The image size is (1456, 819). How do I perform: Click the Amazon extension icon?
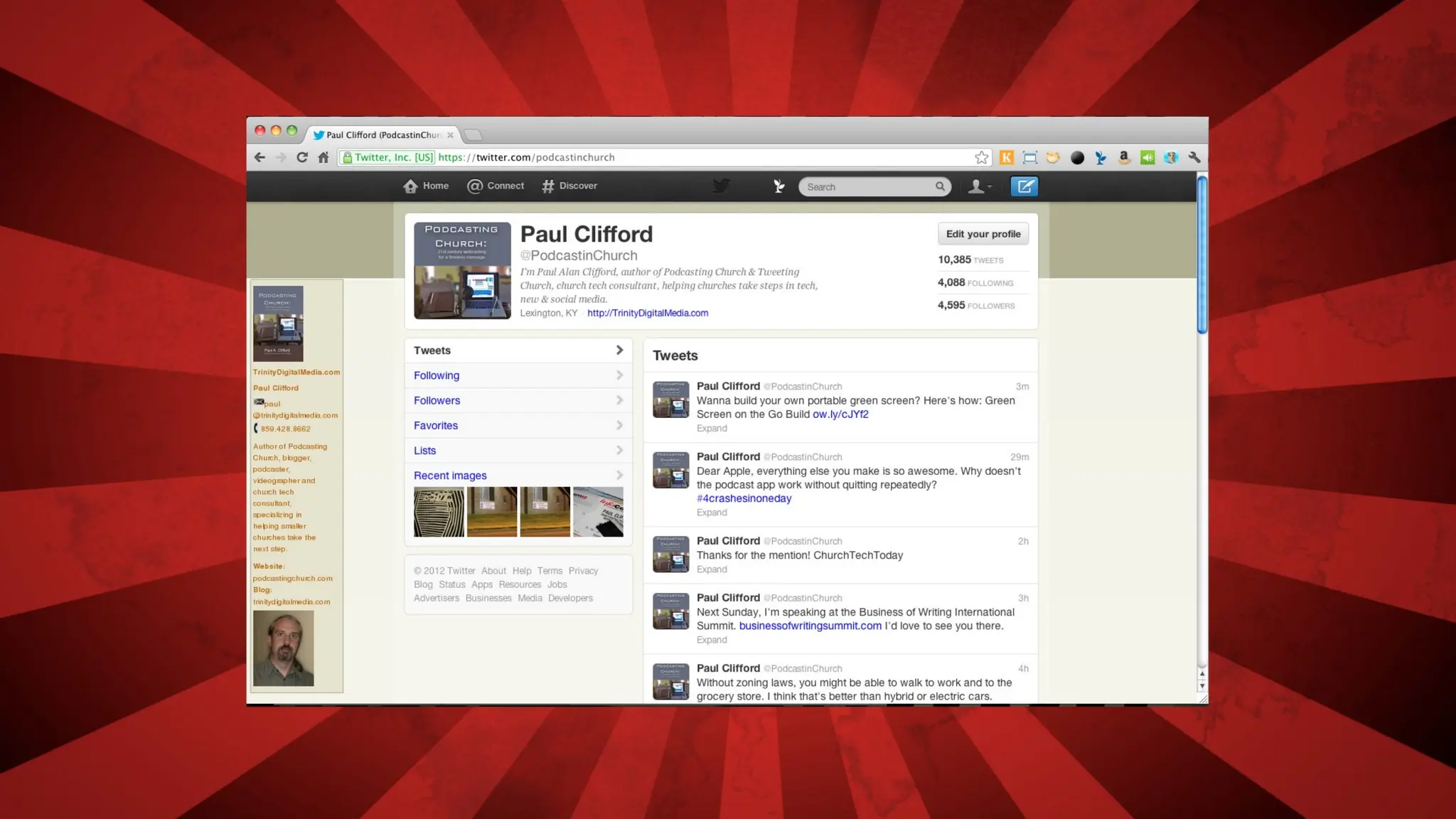[x=1124, y=158]
